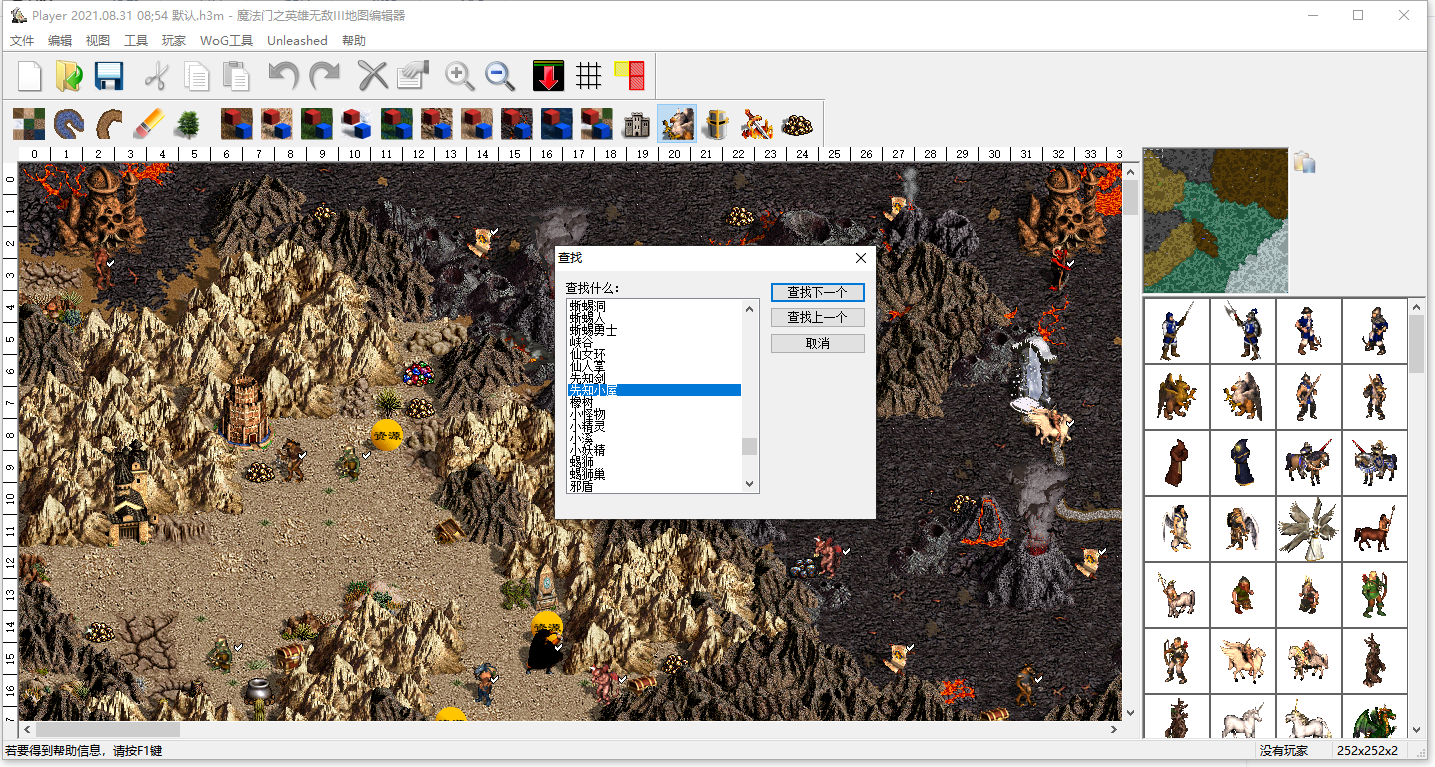The height and width of the screenshot is (767, 1435).
Task: Pick the Griffin creature in palette
Action: coord(1176,396)
